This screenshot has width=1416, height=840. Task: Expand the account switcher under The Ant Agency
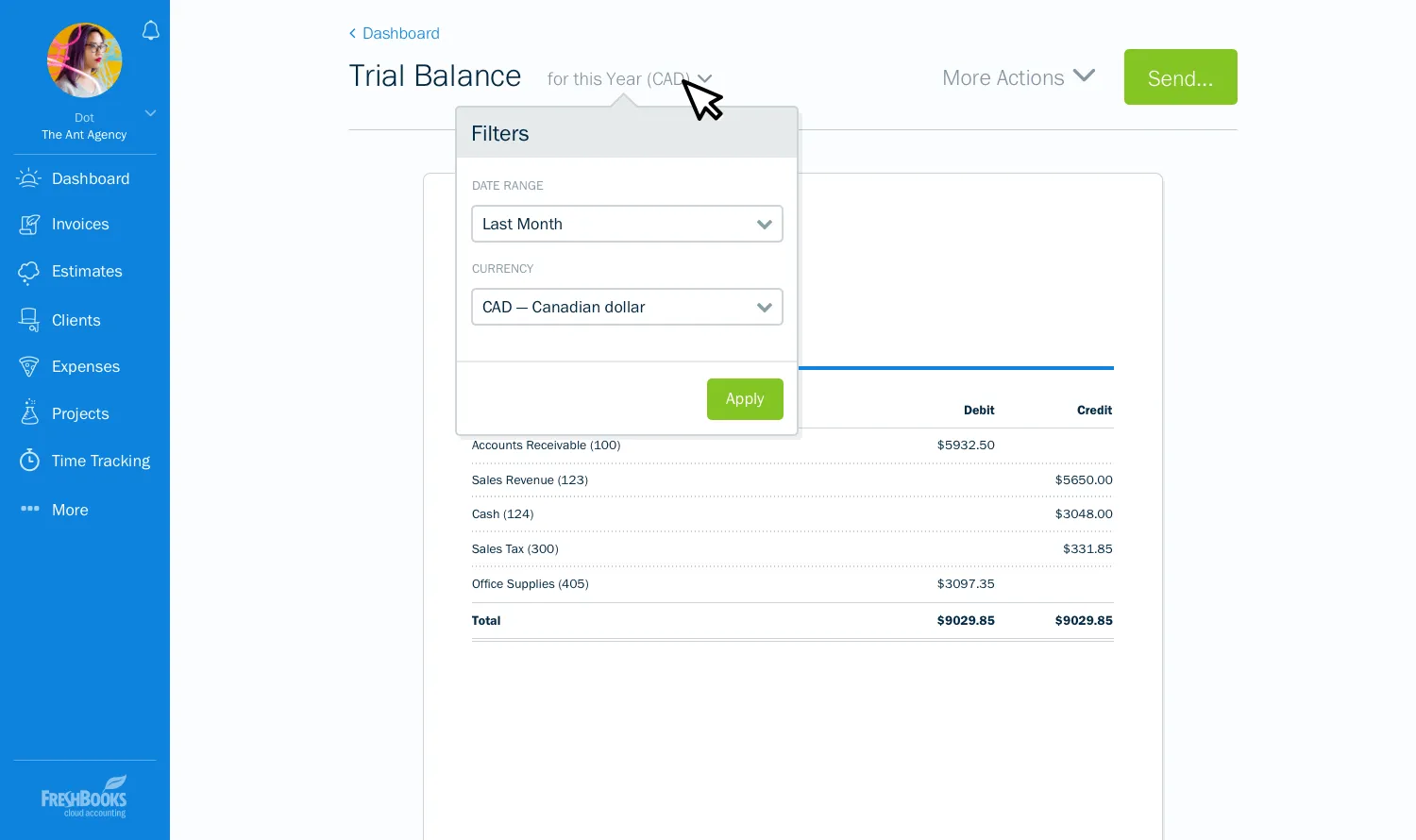(x=149, y=112)
